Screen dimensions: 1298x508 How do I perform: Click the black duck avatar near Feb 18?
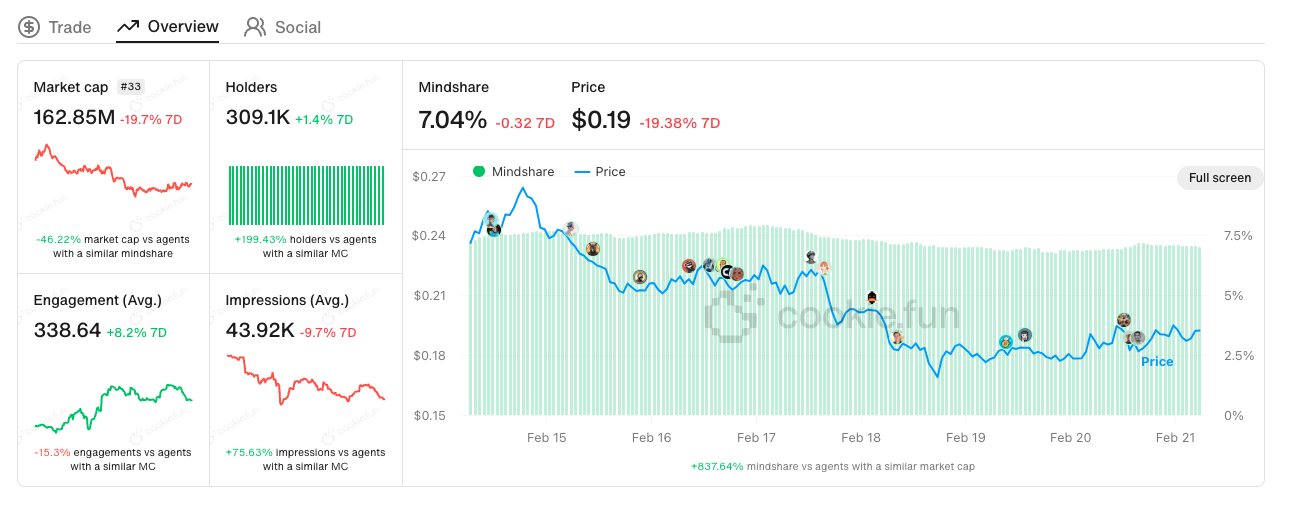[872, 298]
